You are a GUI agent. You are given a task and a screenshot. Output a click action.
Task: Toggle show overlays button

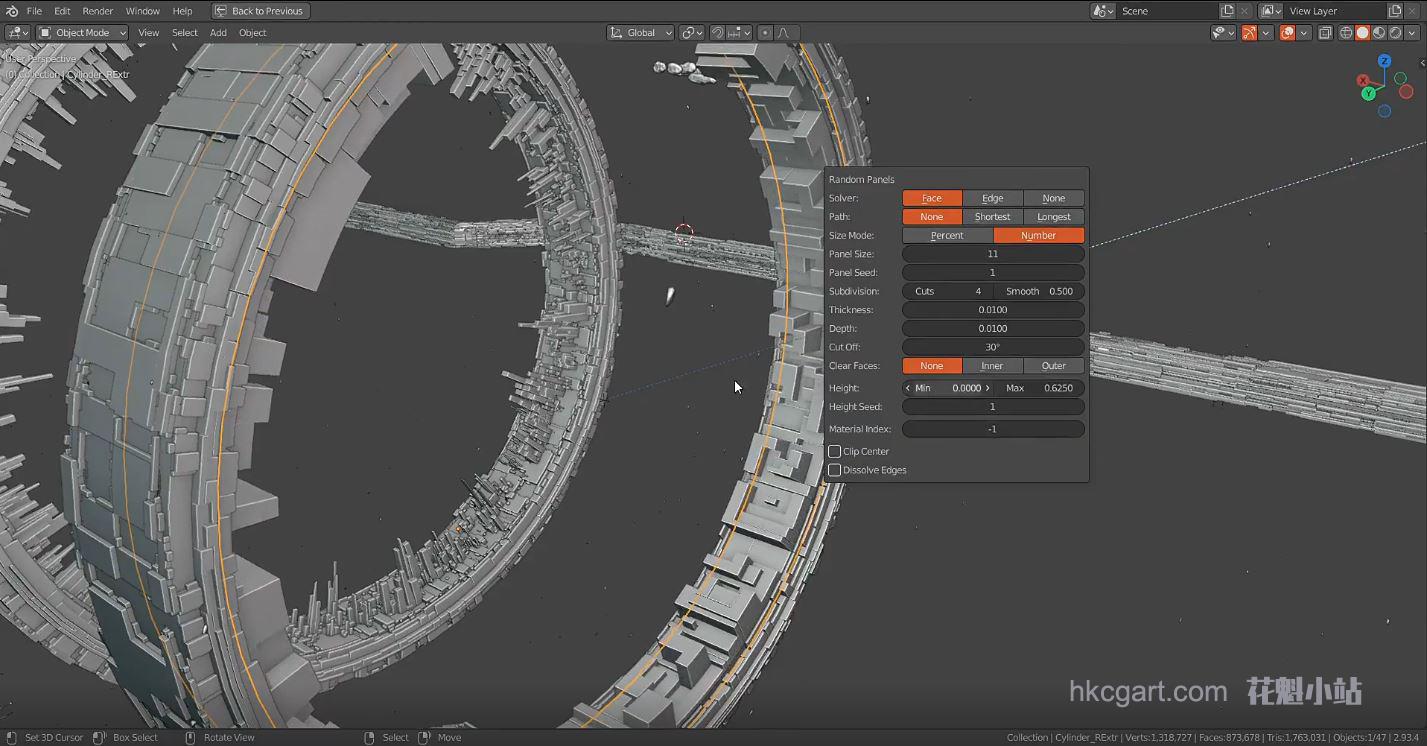[1287, 33]
